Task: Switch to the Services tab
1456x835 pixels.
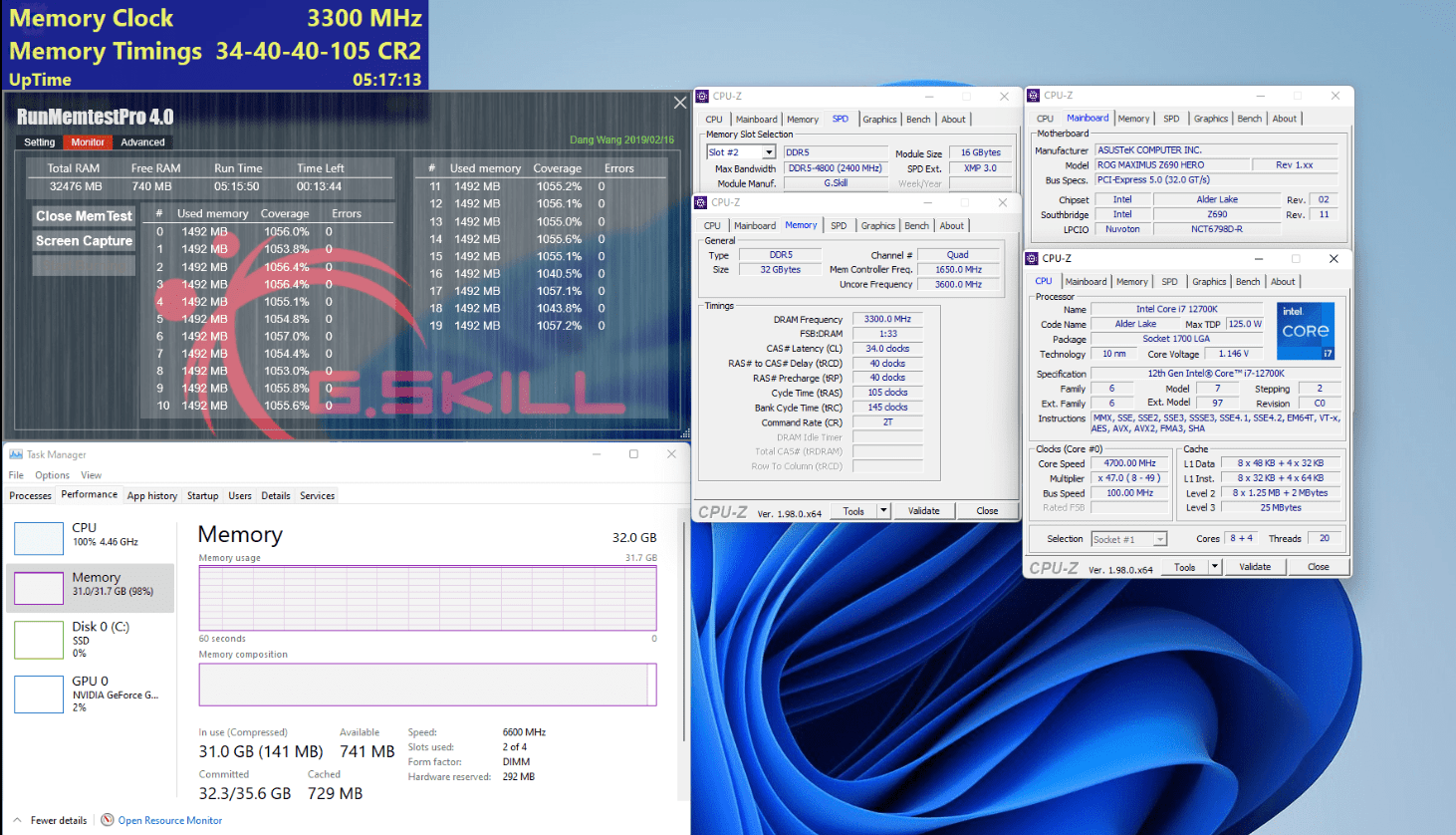Action: pyautogui.click(x=318, y=495)
